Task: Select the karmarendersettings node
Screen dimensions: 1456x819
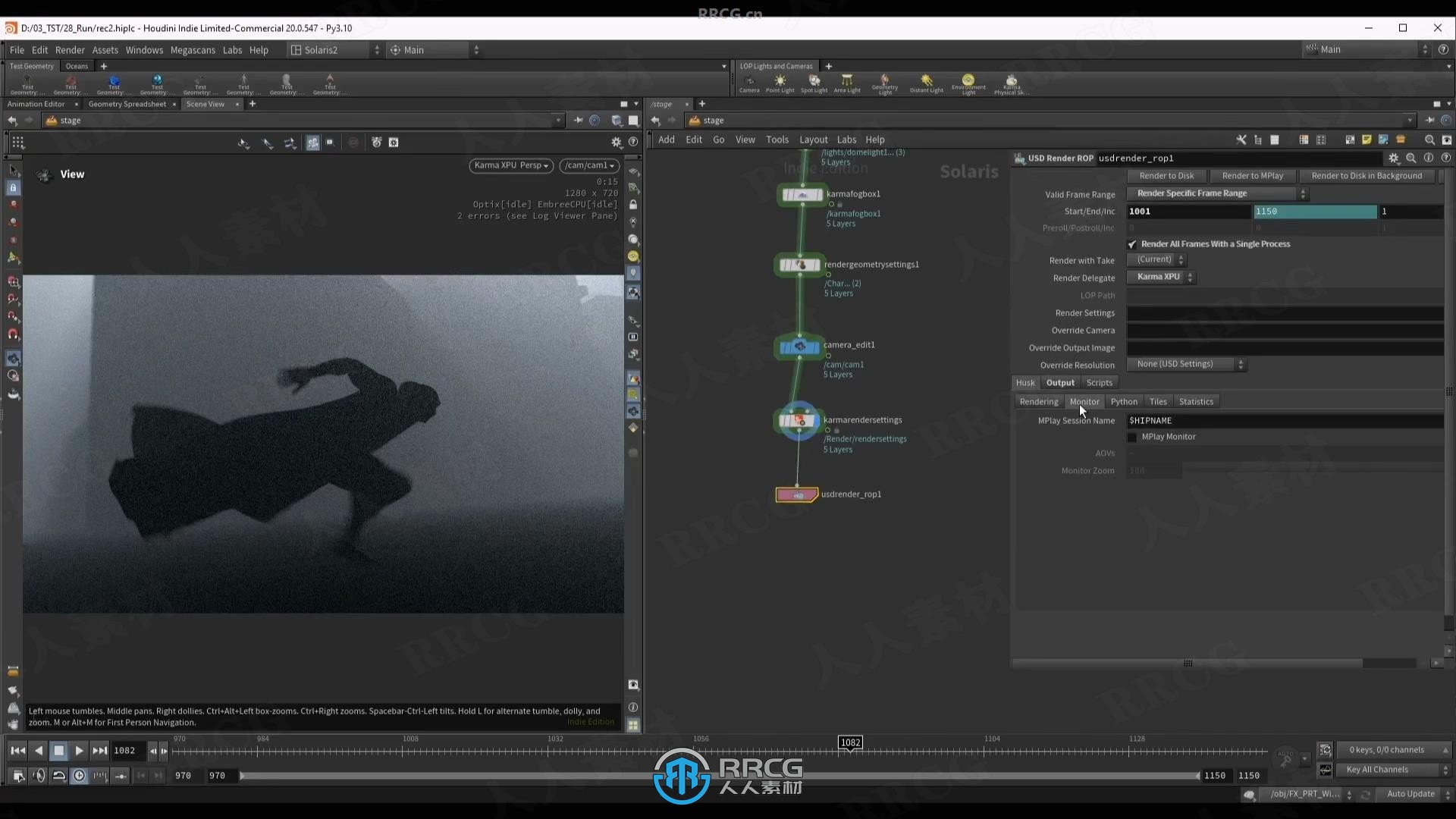Action: [x=798, y=420]
